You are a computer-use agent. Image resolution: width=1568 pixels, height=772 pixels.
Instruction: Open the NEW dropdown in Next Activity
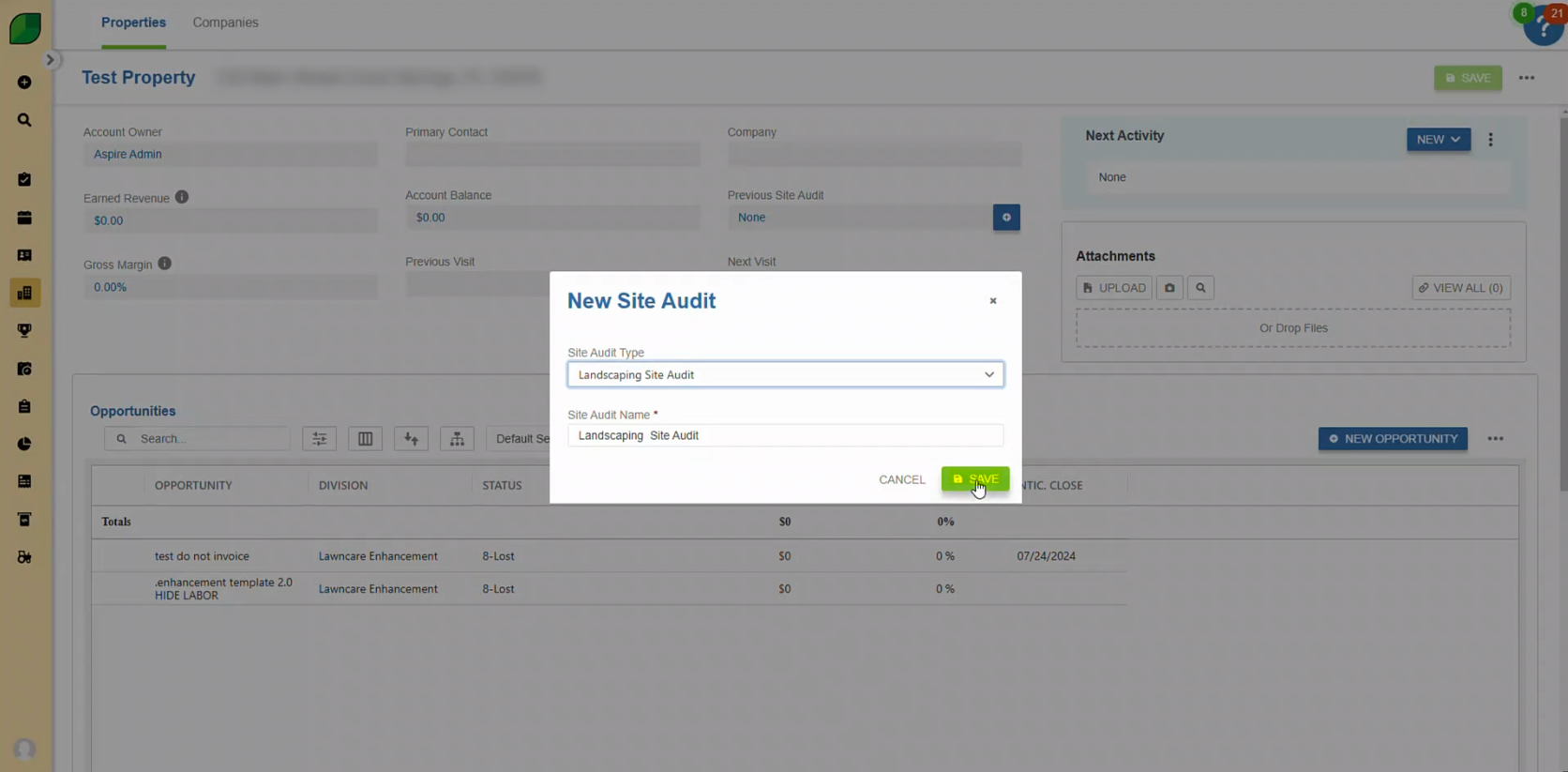click(x=1438, y=140)
